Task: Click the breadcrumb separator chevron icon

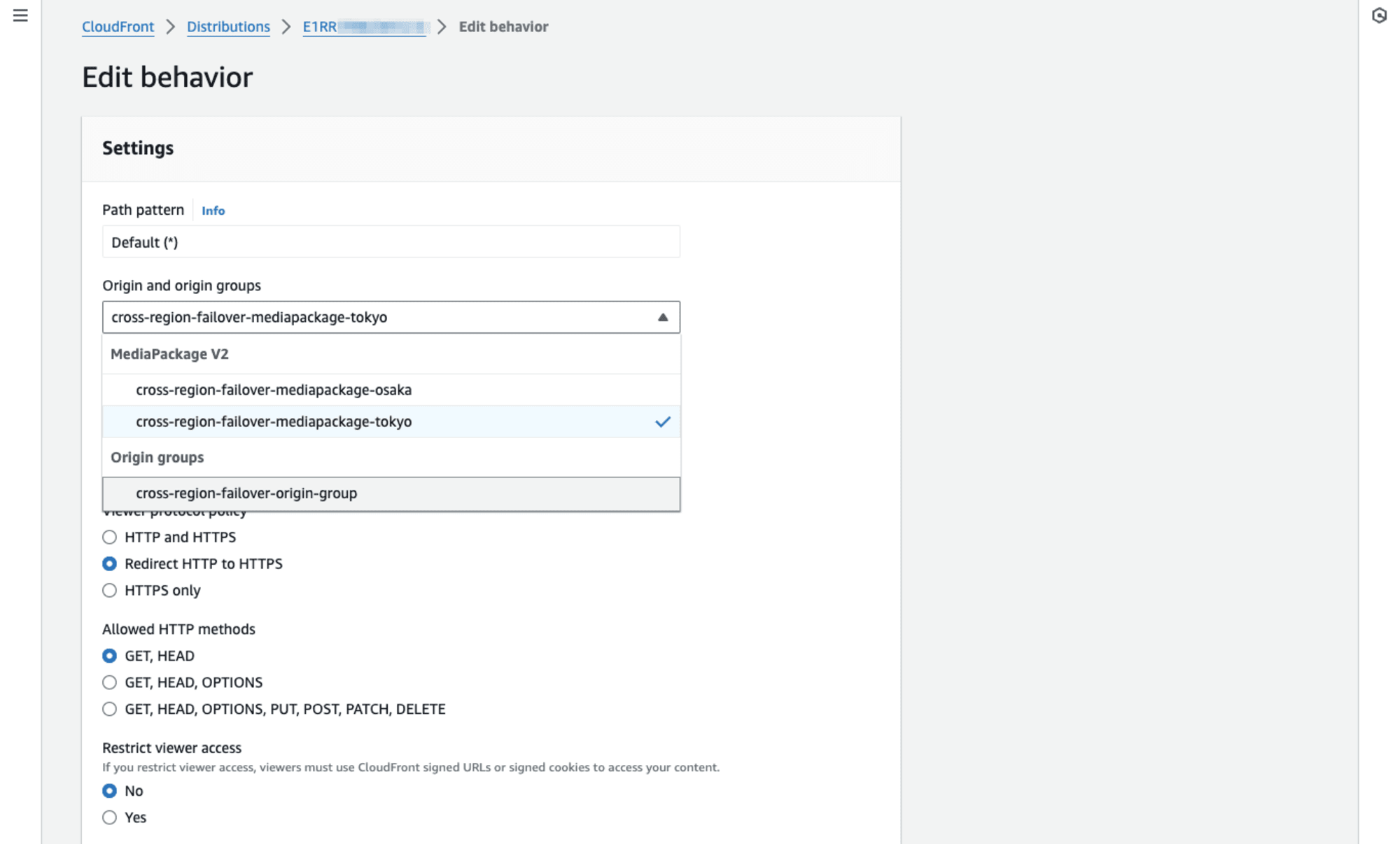Action: 170,27
